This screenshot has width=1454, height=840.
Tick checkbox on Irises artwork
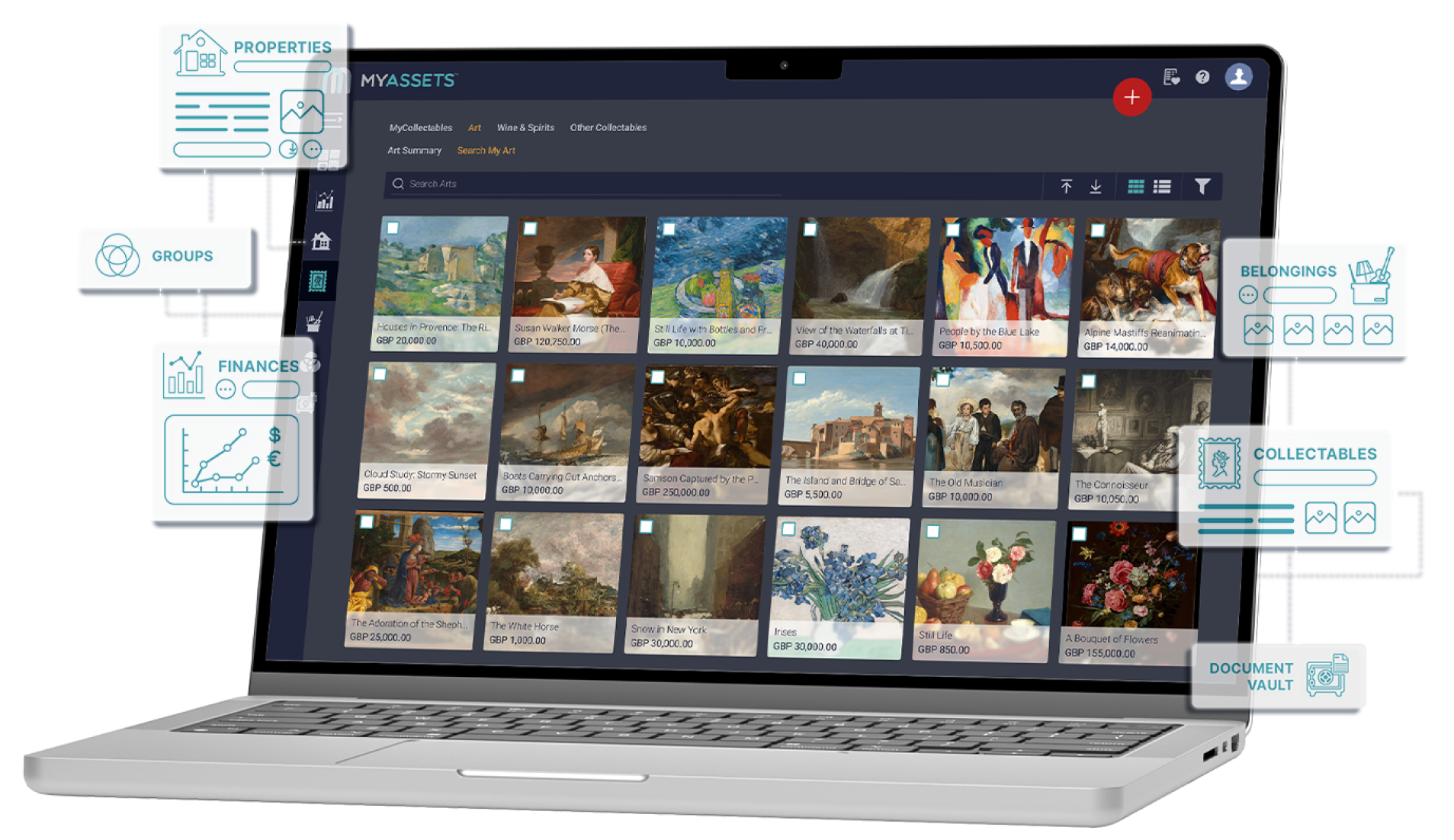coord(788,528)
